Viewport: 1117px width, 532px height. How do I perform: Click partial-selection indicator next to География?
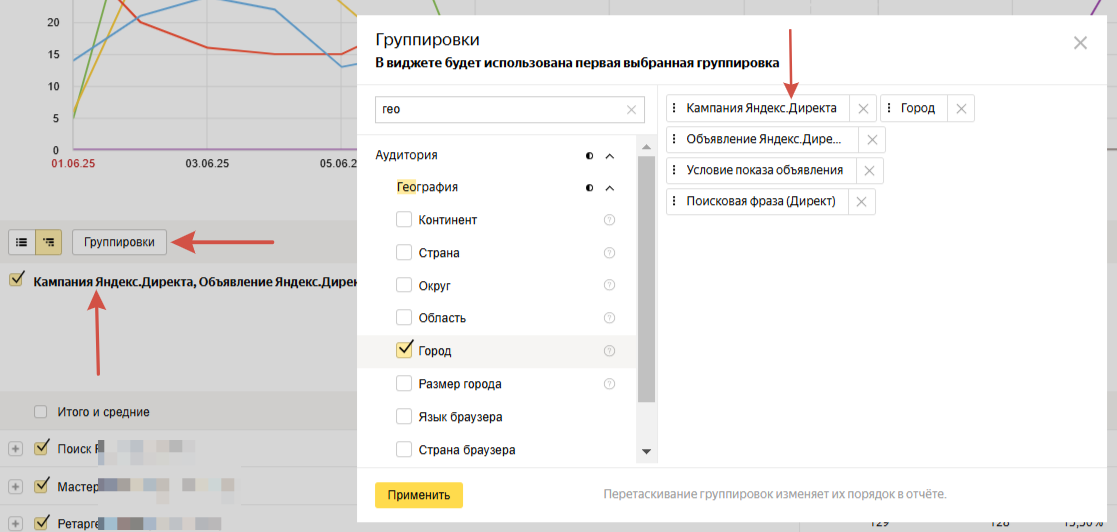coord(589,188)
